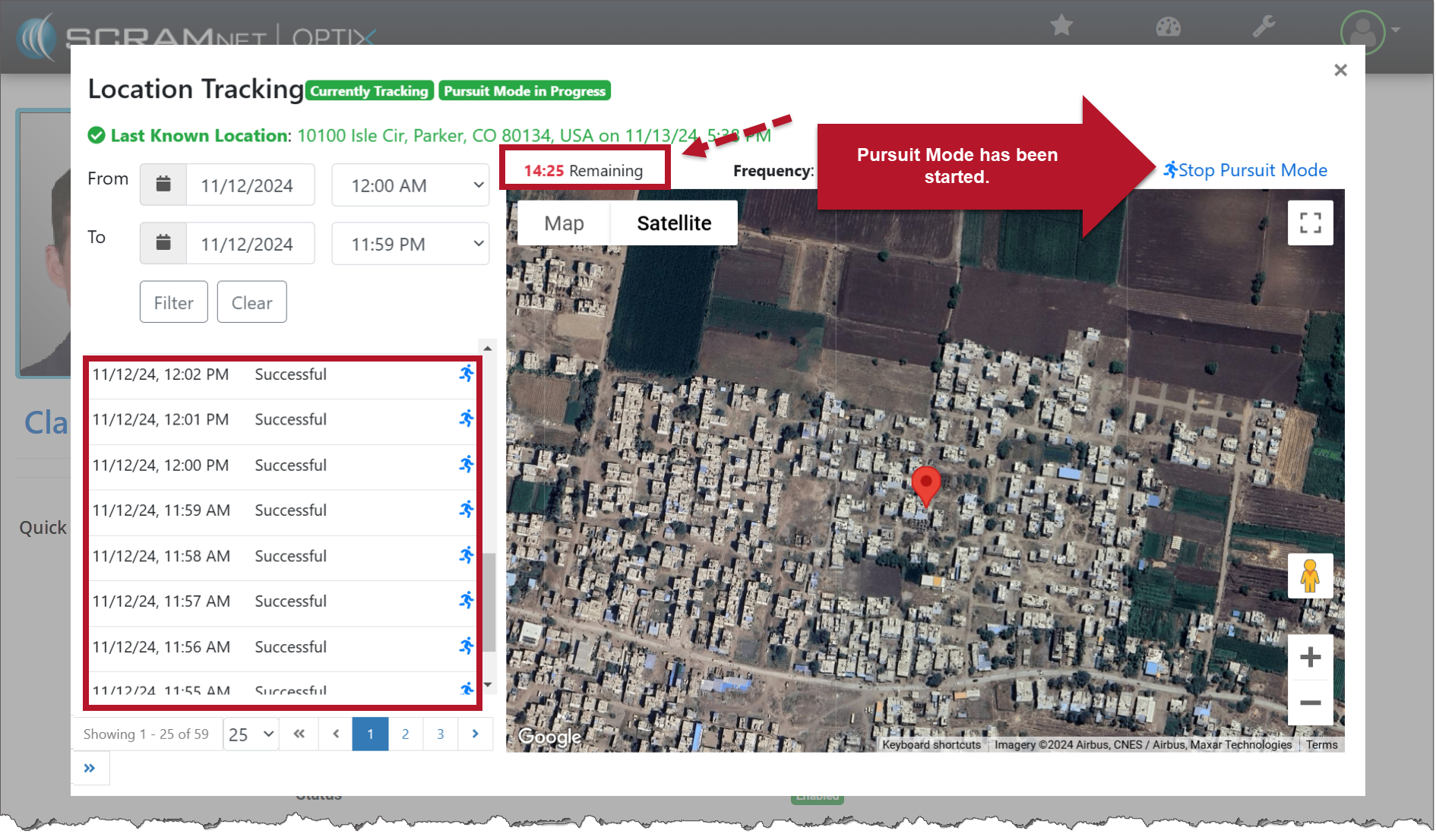Viewport: 1436px width, 840px height.
Task: Select the Street View pegman icon
Action: [x=1309, y=576]
